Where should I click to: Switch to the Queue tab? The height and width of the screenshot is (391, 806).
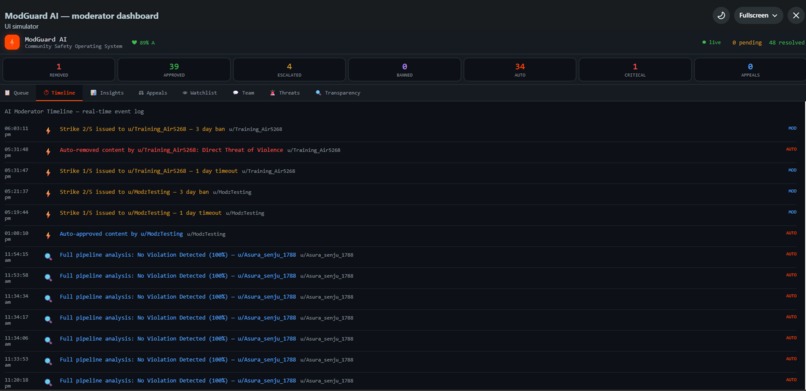tap(16, 93)
